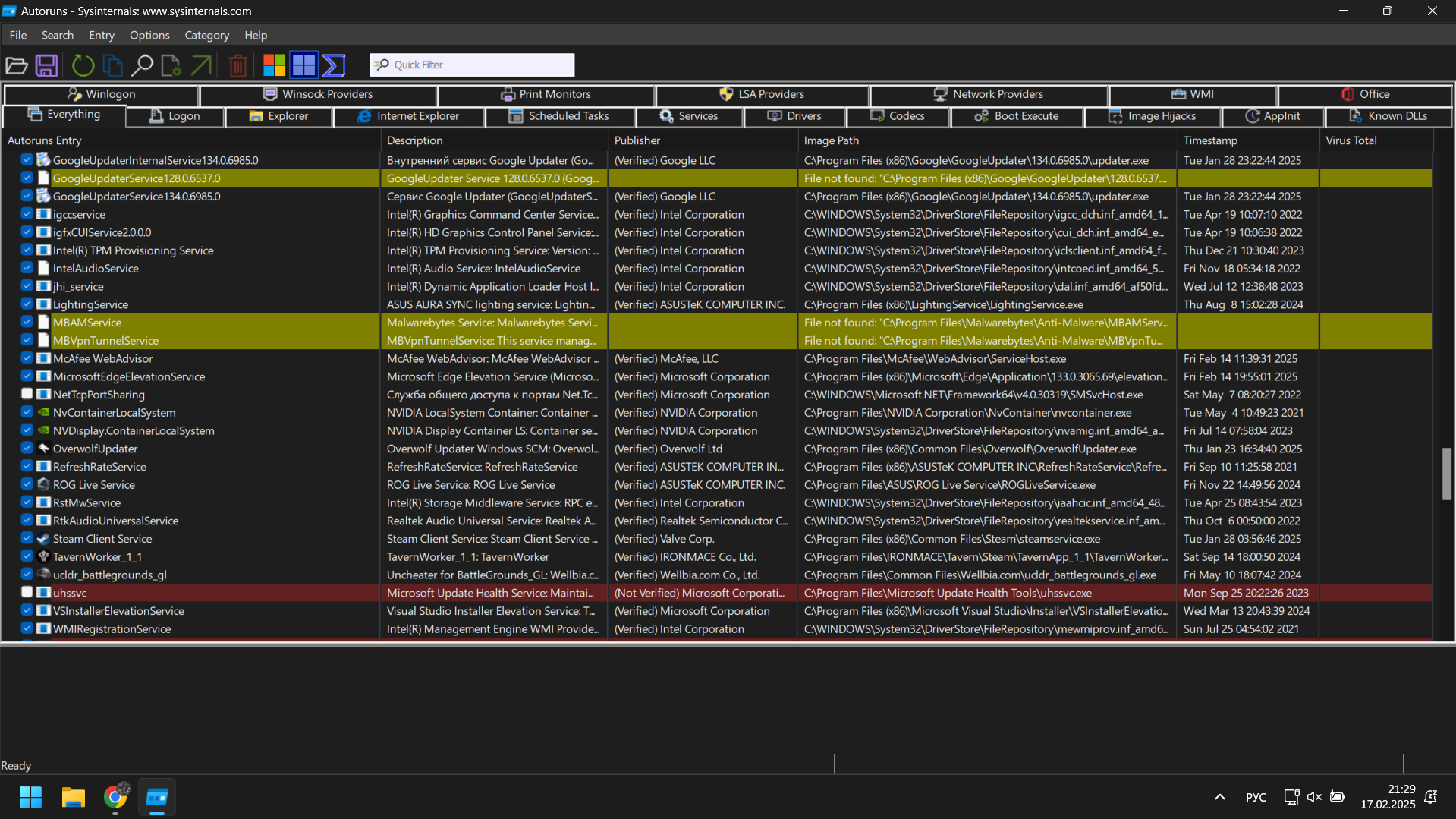Image resolution: width=1456 pixels, height=819 pixels.
Task: Open the Options menu
Action: (x=149, y=35)
